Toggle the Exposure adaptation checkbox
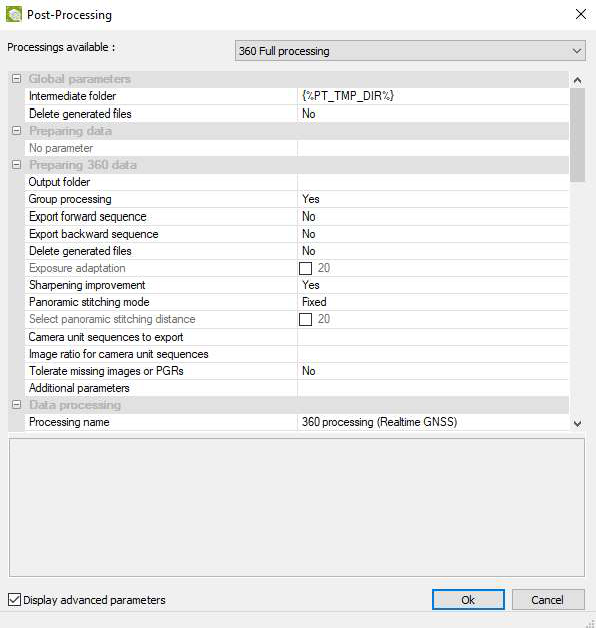Screen dimensions: 596x628 coord(306,268)
